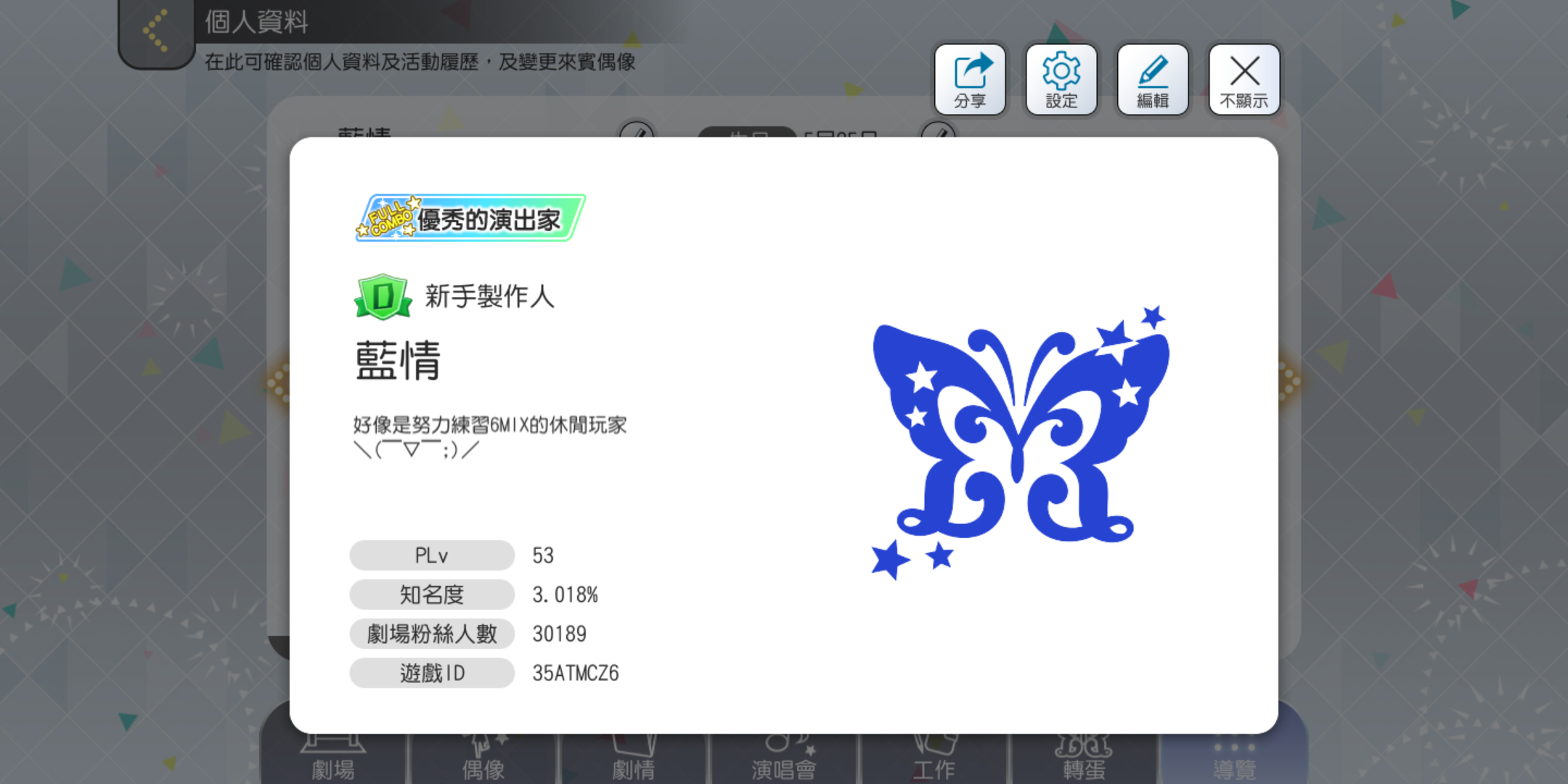Tap the name edit pencil behind the card
1568x784 pixels.
637,130
